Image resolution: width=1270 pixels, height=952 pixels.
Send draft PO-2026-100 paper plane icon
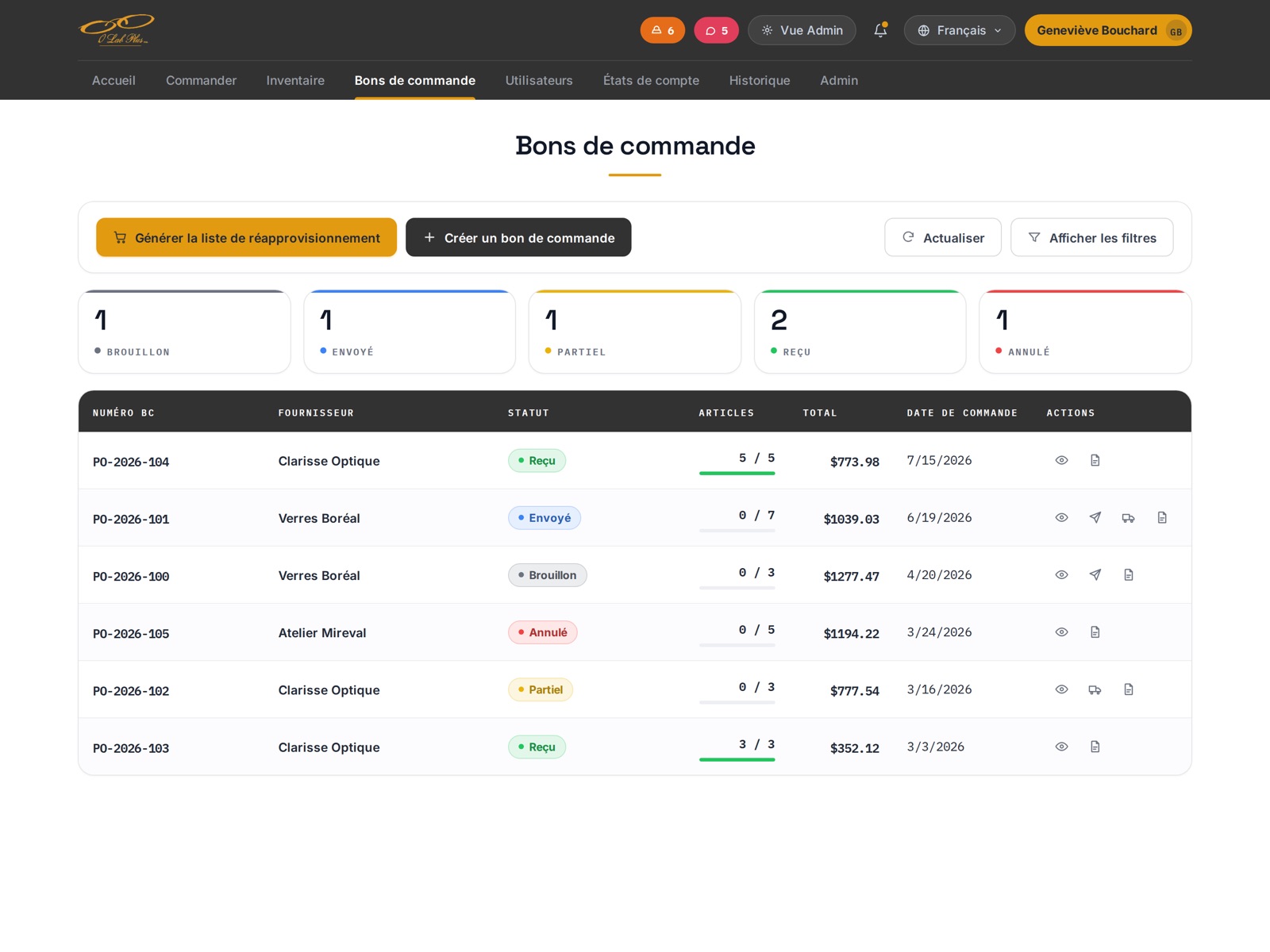point(1095,575)
